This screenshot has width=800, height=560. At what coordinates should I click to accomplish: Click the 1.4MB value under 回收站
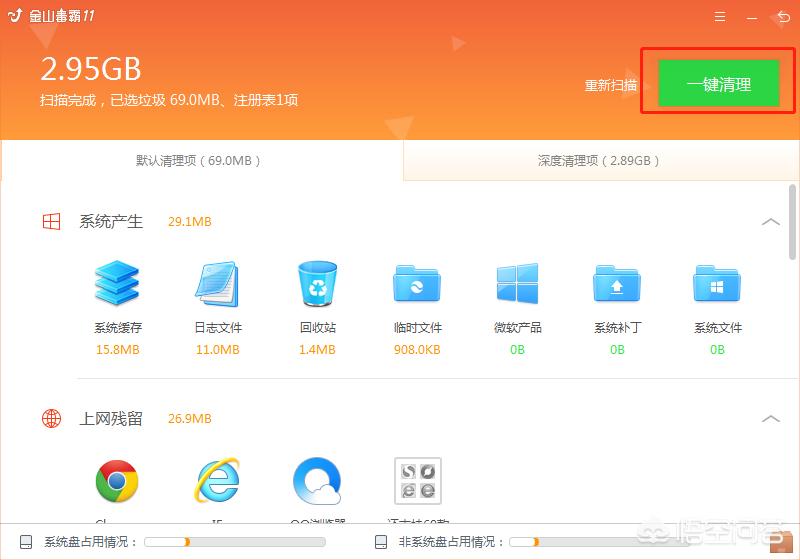point(317,350)
